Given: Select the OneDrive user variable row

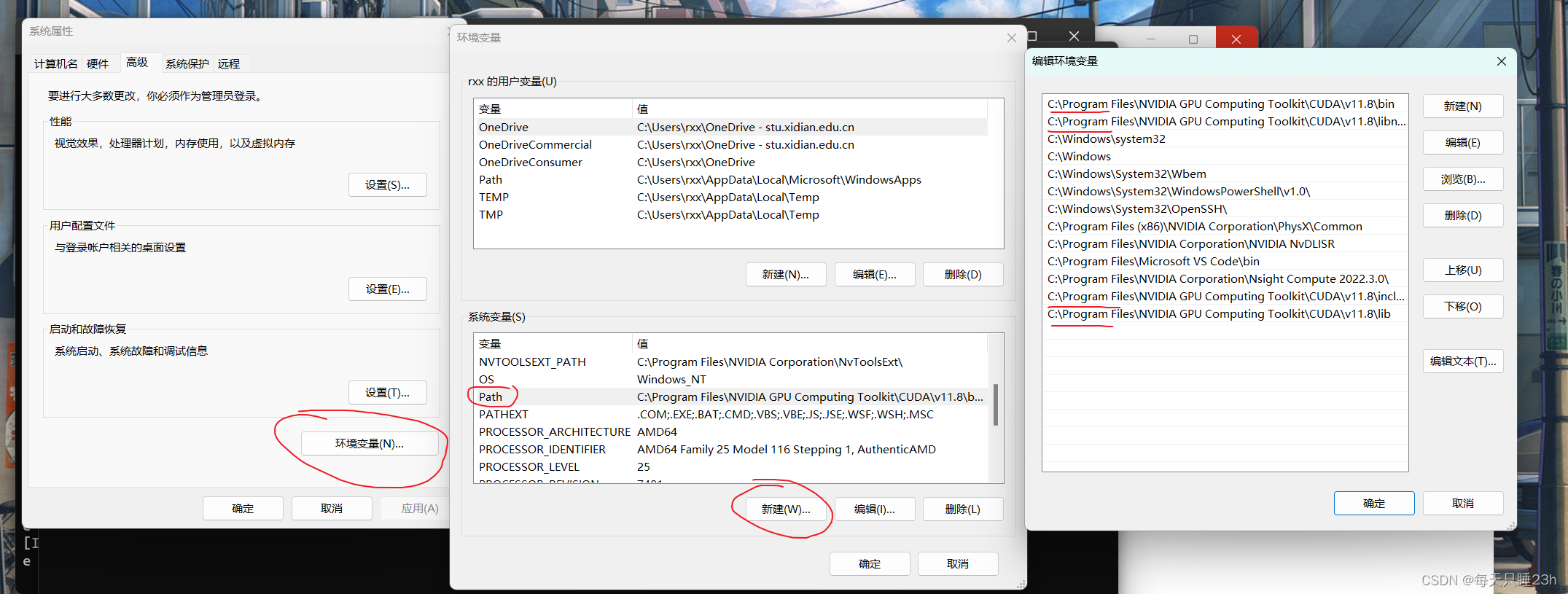Looking at the screenshot, I should click(731, 127).
